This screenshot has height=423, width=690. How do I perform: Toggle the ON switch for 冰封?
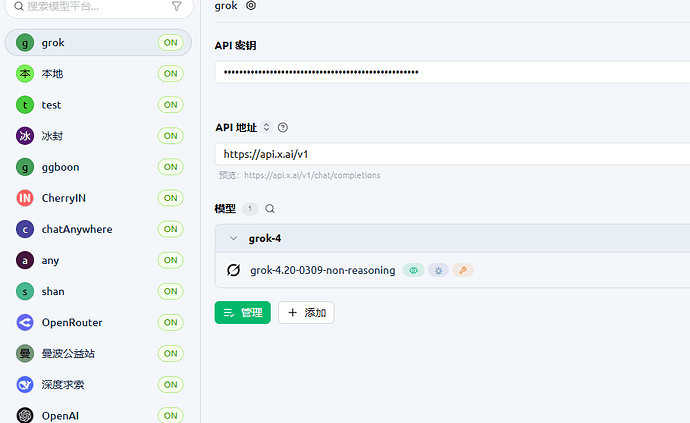(171, 136)
